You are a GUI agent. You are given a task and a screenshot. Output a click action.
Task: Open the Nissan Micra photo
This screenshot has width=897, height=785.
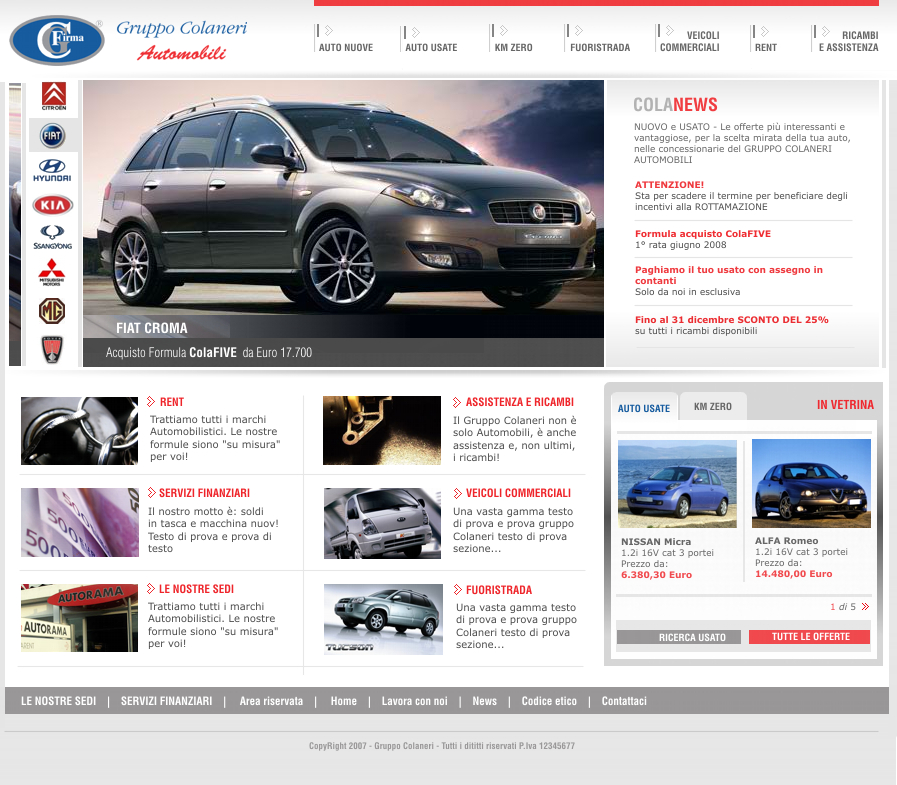pyautogui.click(x=677, y=484)
